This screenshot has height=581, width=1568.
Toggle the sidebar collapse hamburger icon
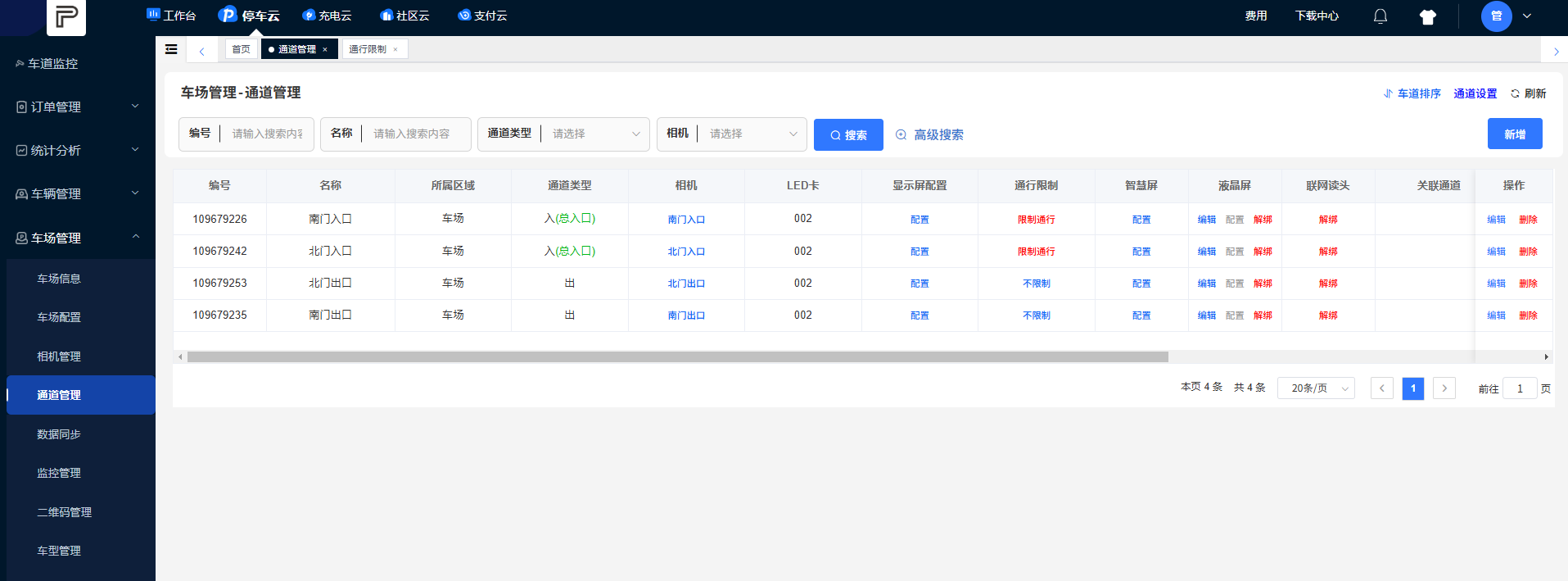point(171,49)
